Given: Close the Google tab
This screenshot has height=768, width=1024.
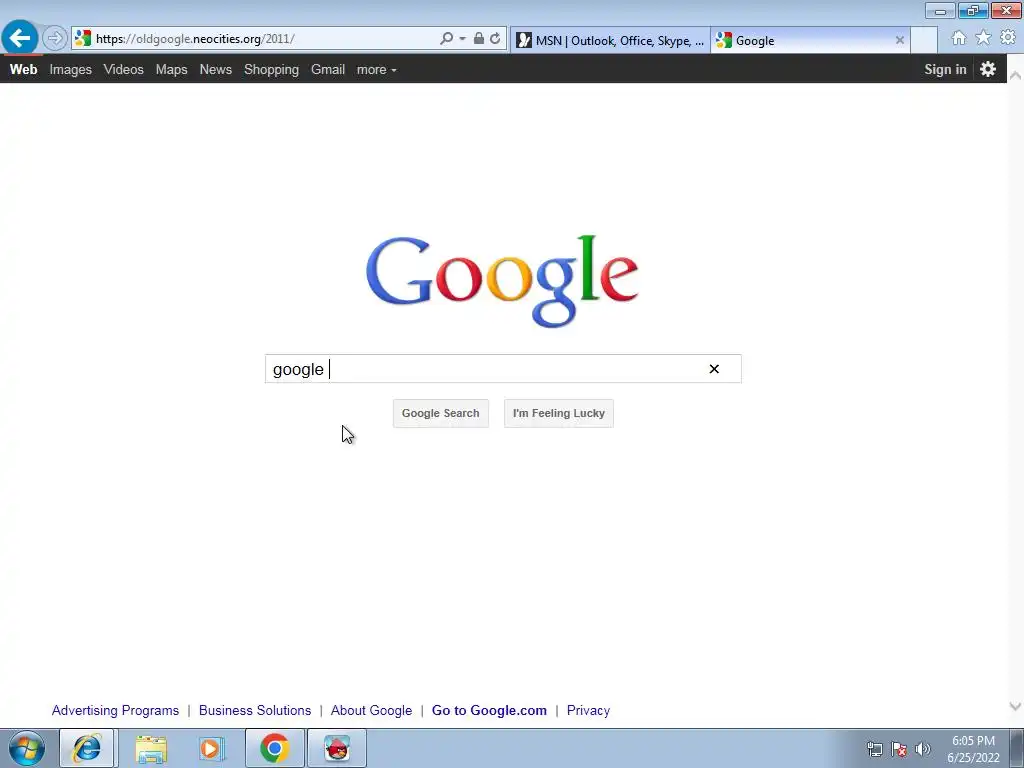Looking at the screenshot, I should 899,40.
